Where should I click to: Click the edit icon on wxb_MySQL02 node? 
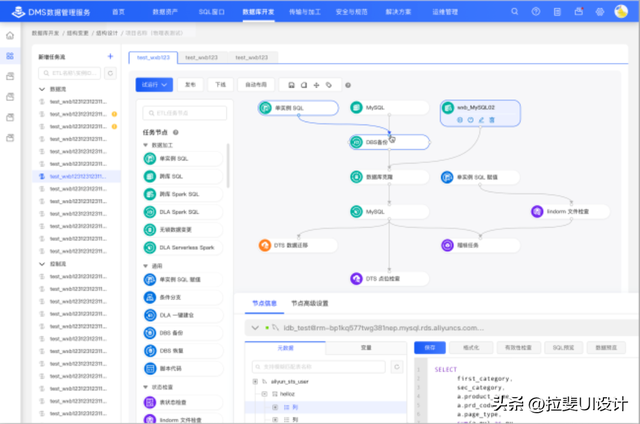pos(481,120)
